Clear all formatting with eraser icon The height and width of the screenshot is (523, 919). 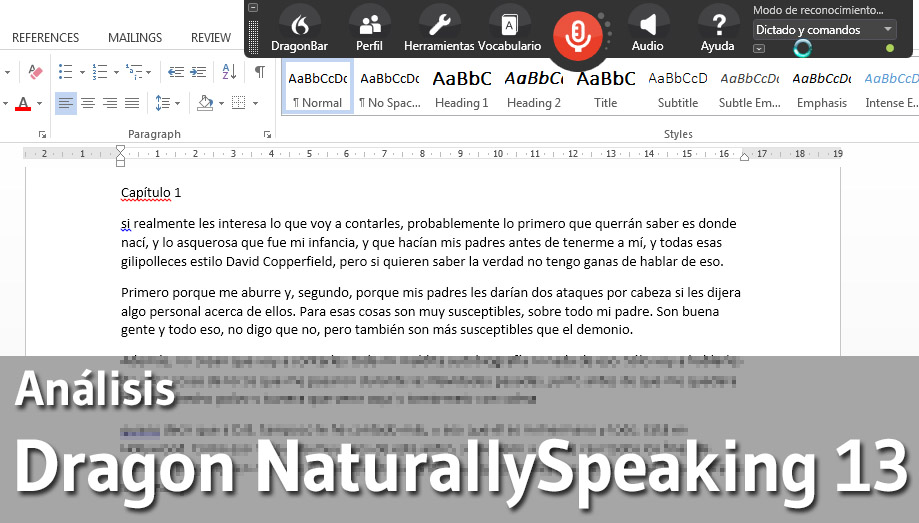click(x=35, y=72)
